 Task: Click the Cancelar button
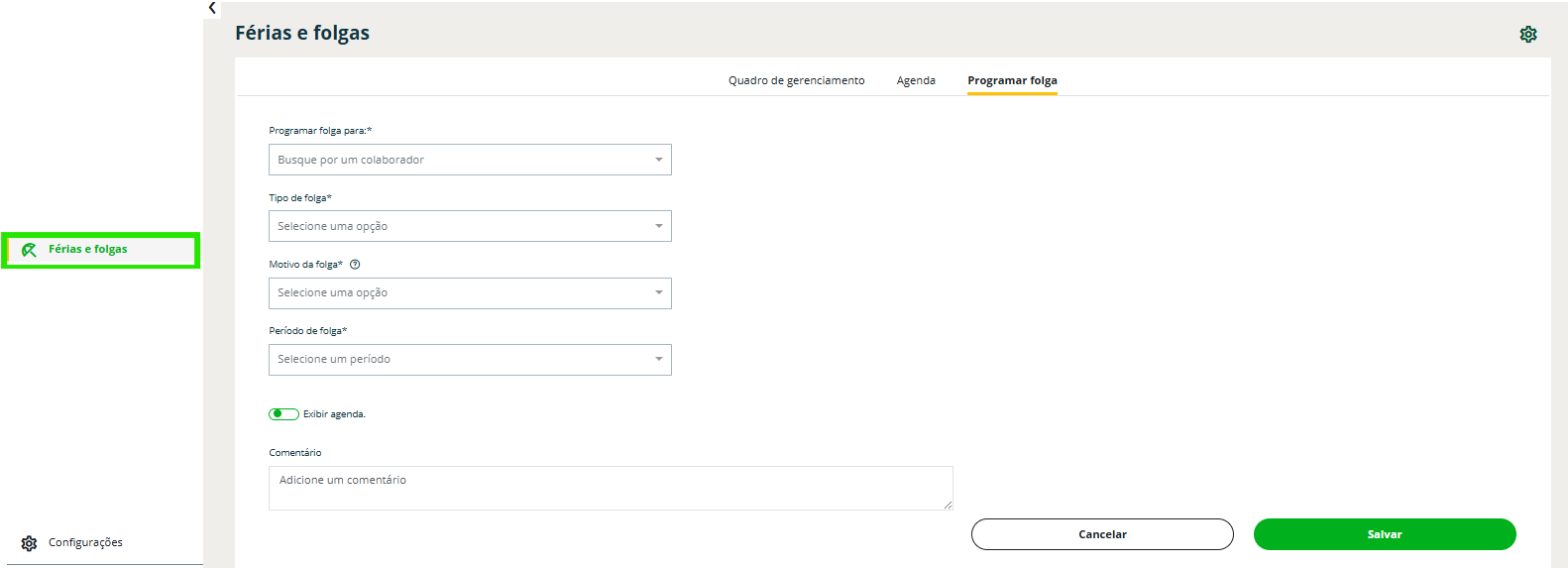click(x=1102, y=534)
